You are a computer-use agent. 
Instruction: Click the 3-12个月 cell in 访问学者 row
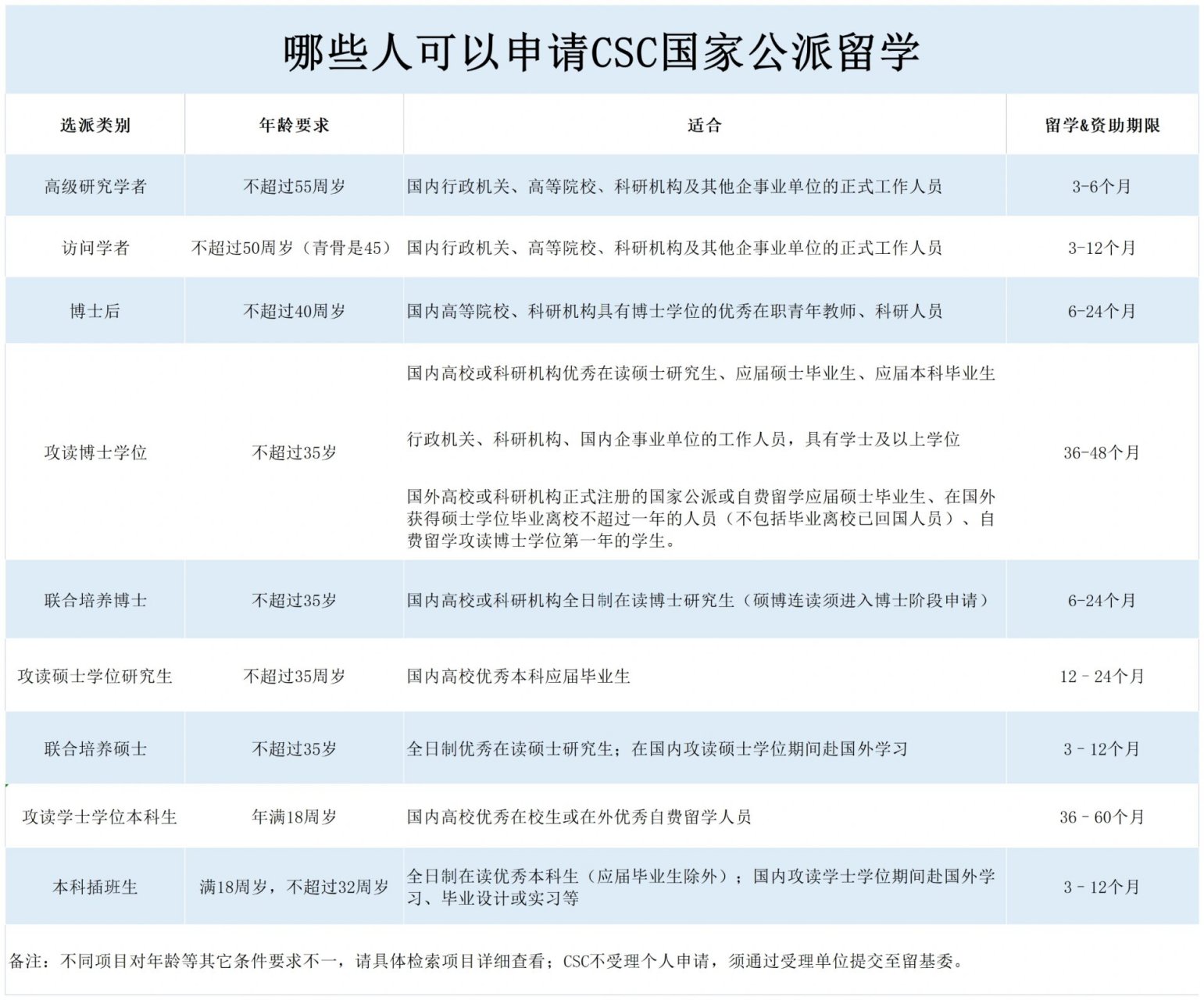pyautogui.click(x=1102, y=248)
